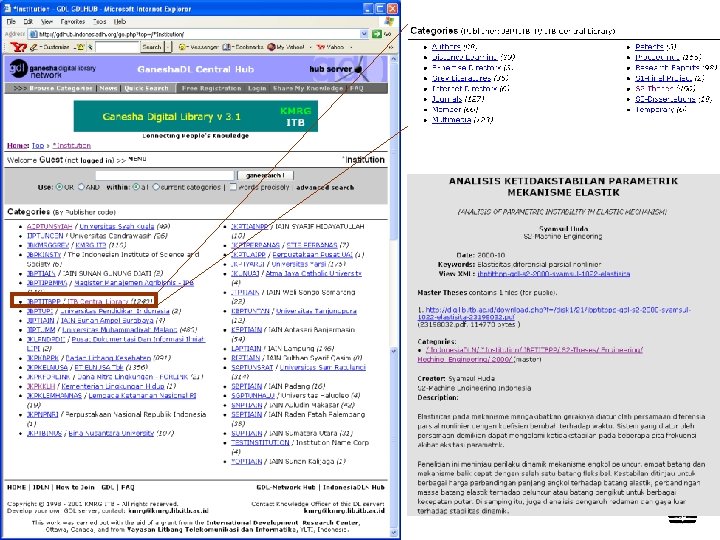
Task: Click the green Go arrow button
Action: point(377,34)
